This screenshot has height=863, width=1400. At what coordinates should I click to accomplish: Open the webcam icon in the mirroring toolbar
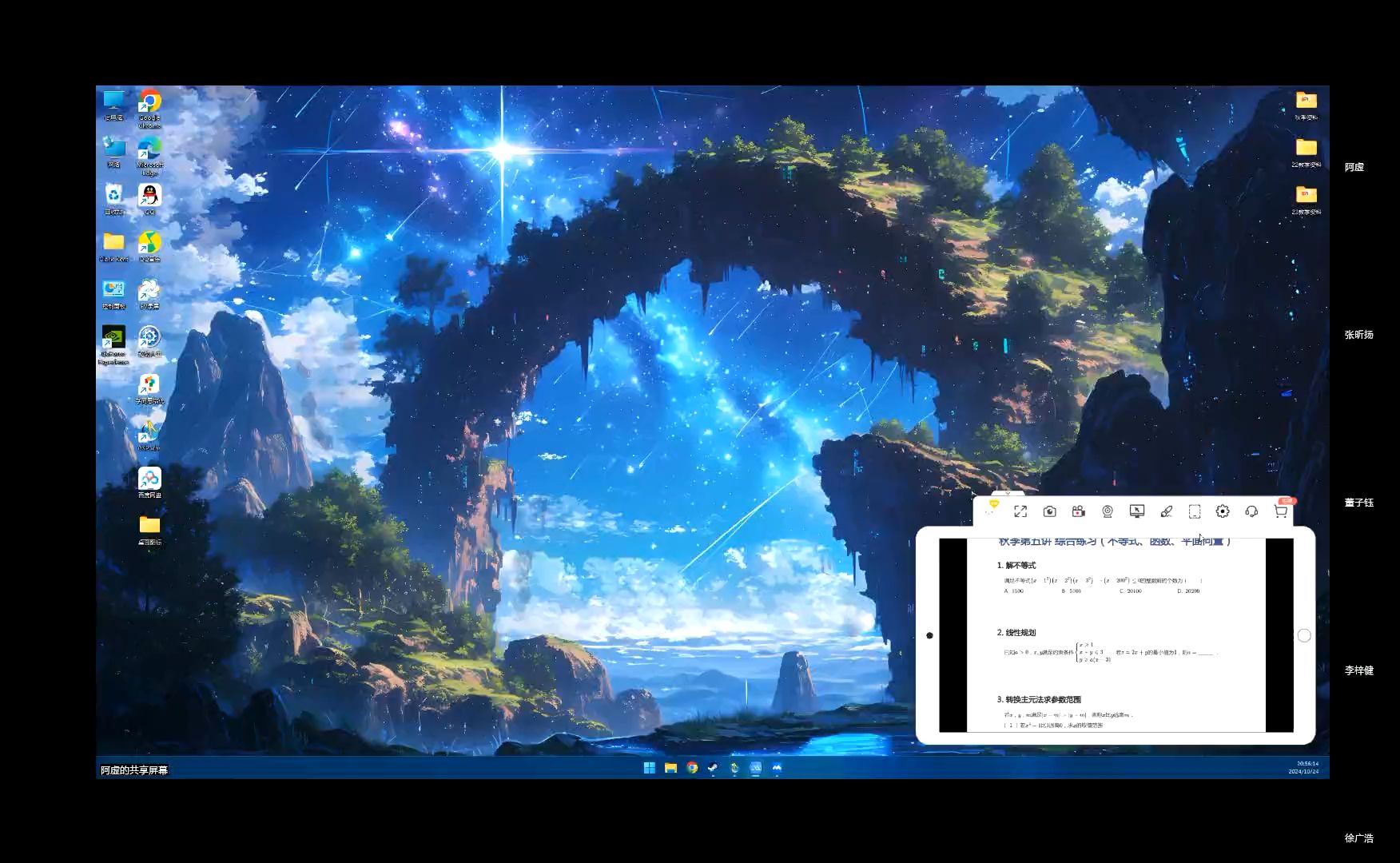click(x=1108, y=511)
